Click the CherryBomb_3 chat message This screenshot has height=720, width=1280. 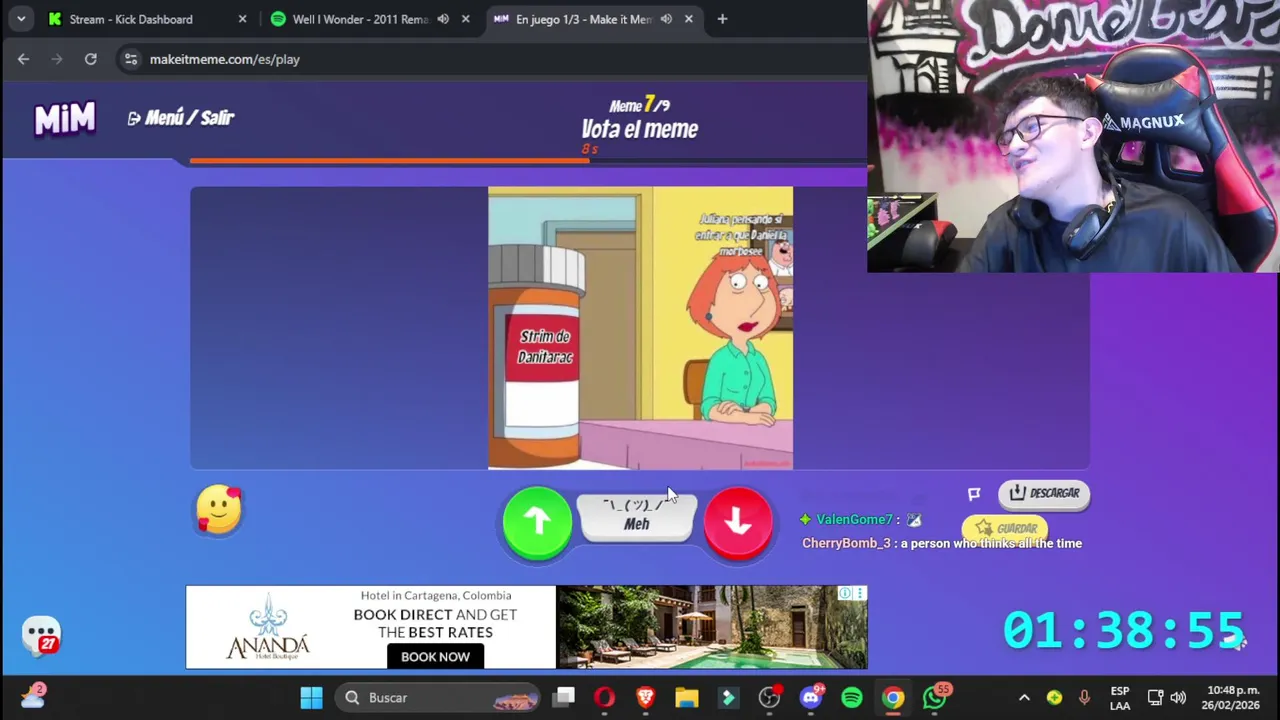(x=942, y=543)
